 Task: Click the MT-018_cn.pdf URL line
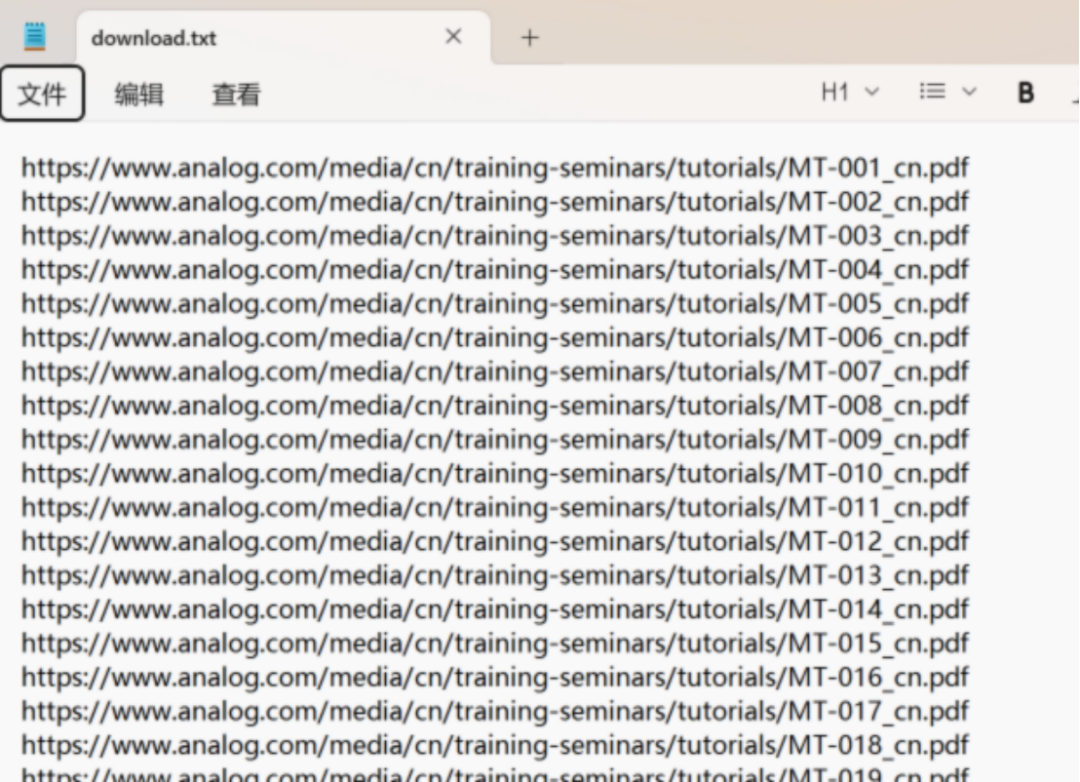(x=495, y=745)
